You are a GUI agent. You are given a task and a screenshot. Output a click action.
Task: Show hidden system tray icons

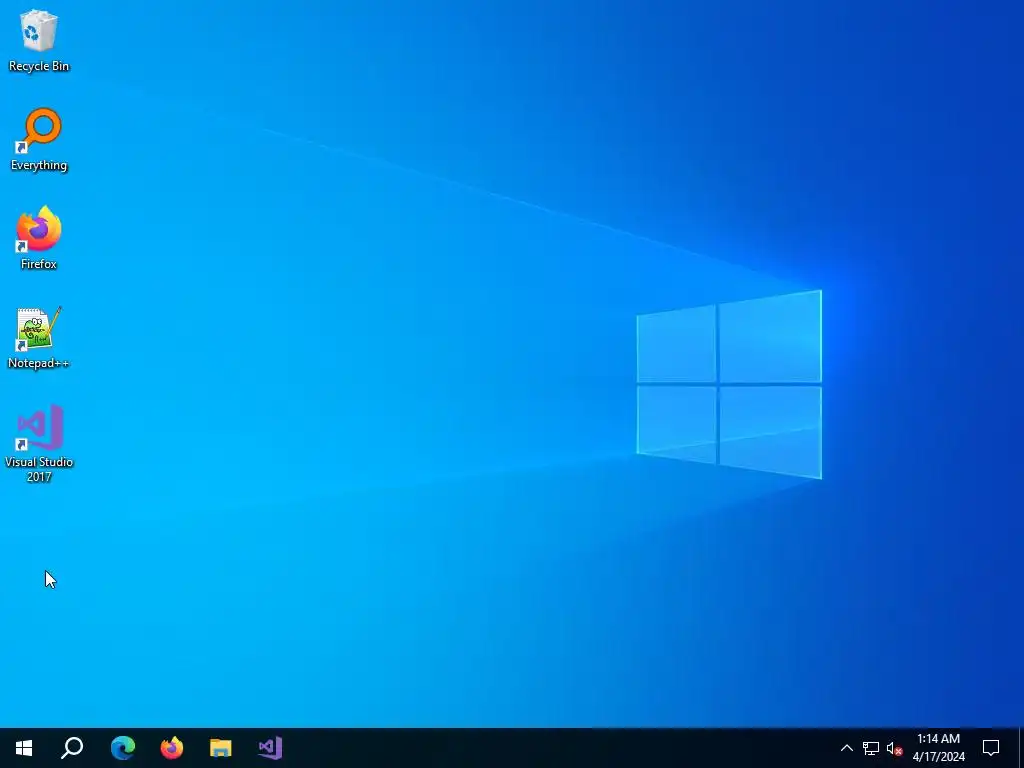pyautogui.click(x=846, y=748)
